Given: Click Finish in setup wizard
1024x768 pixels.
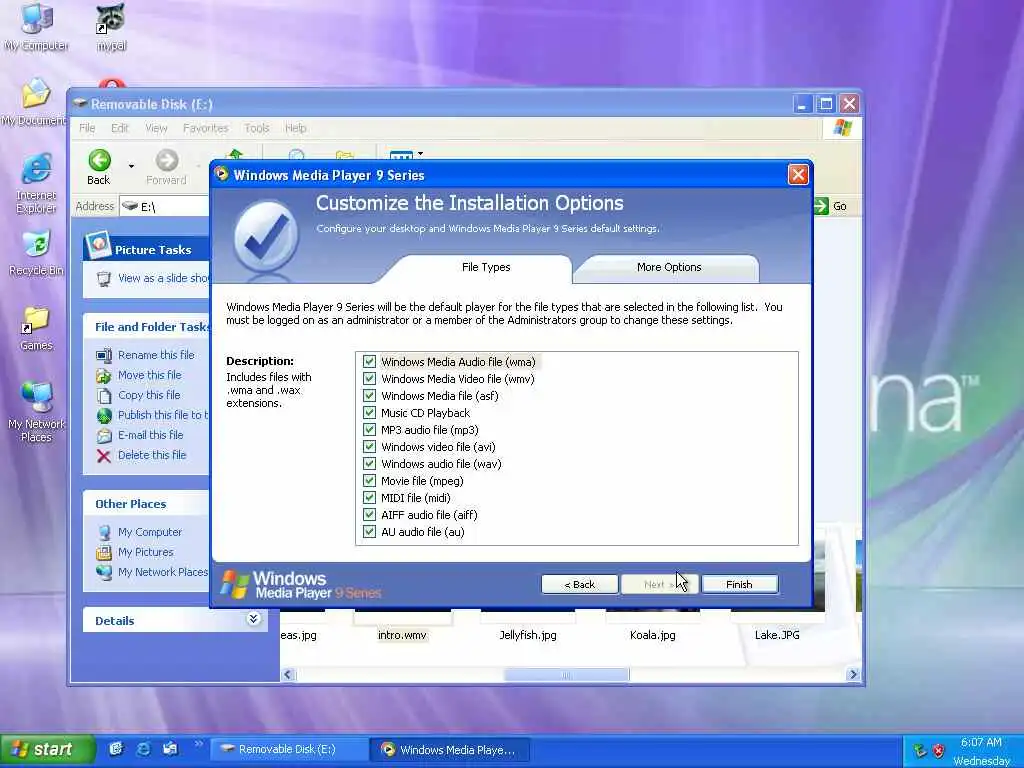Looking at the screenshot, I should pyautogui.click(x=739, y=584).
